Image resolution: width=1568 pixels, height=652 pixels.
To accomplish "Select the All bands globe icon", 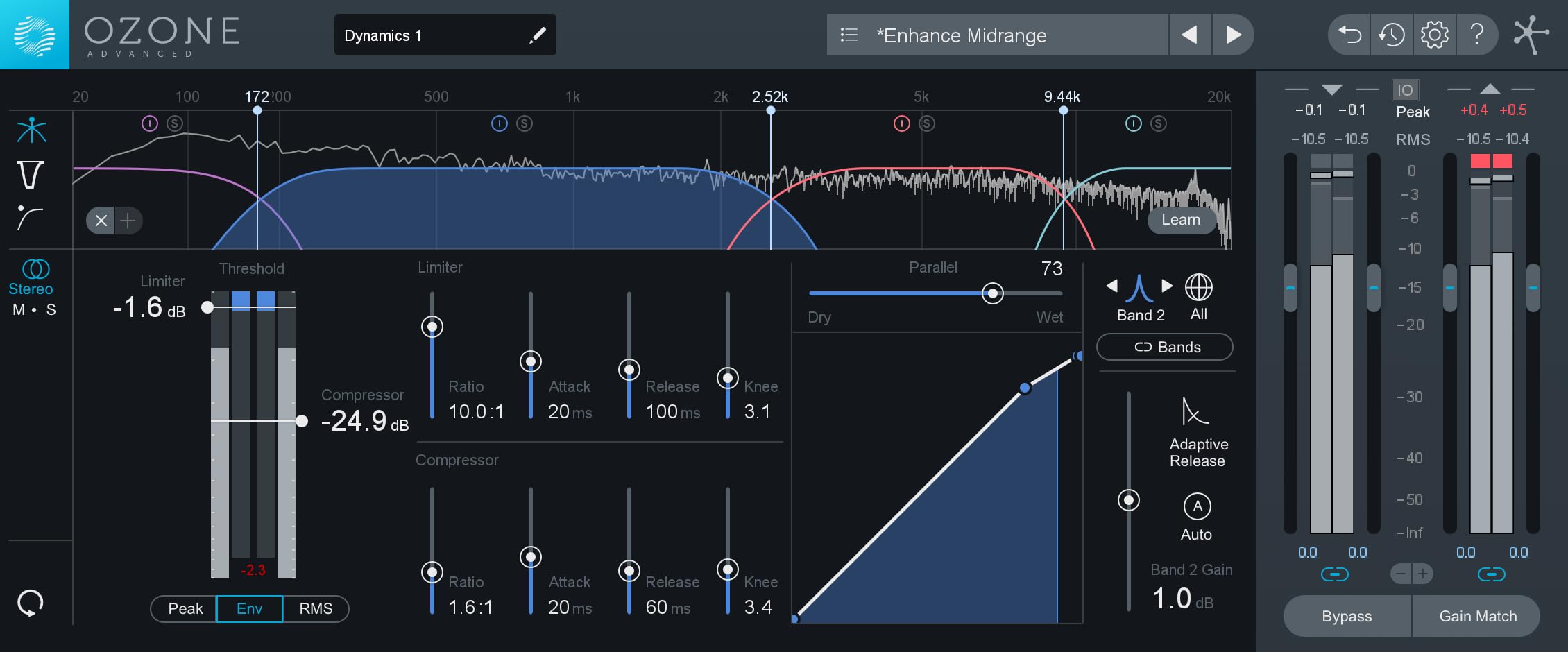I will [1198, 287].
